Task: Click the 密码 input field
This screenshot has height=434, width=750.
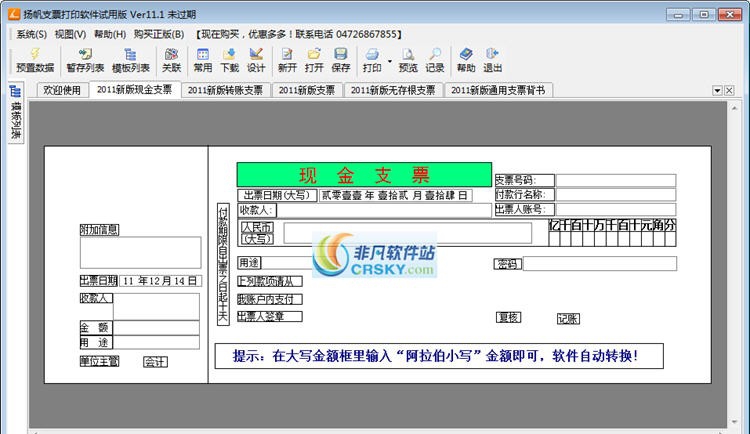Action: (600, 264)
